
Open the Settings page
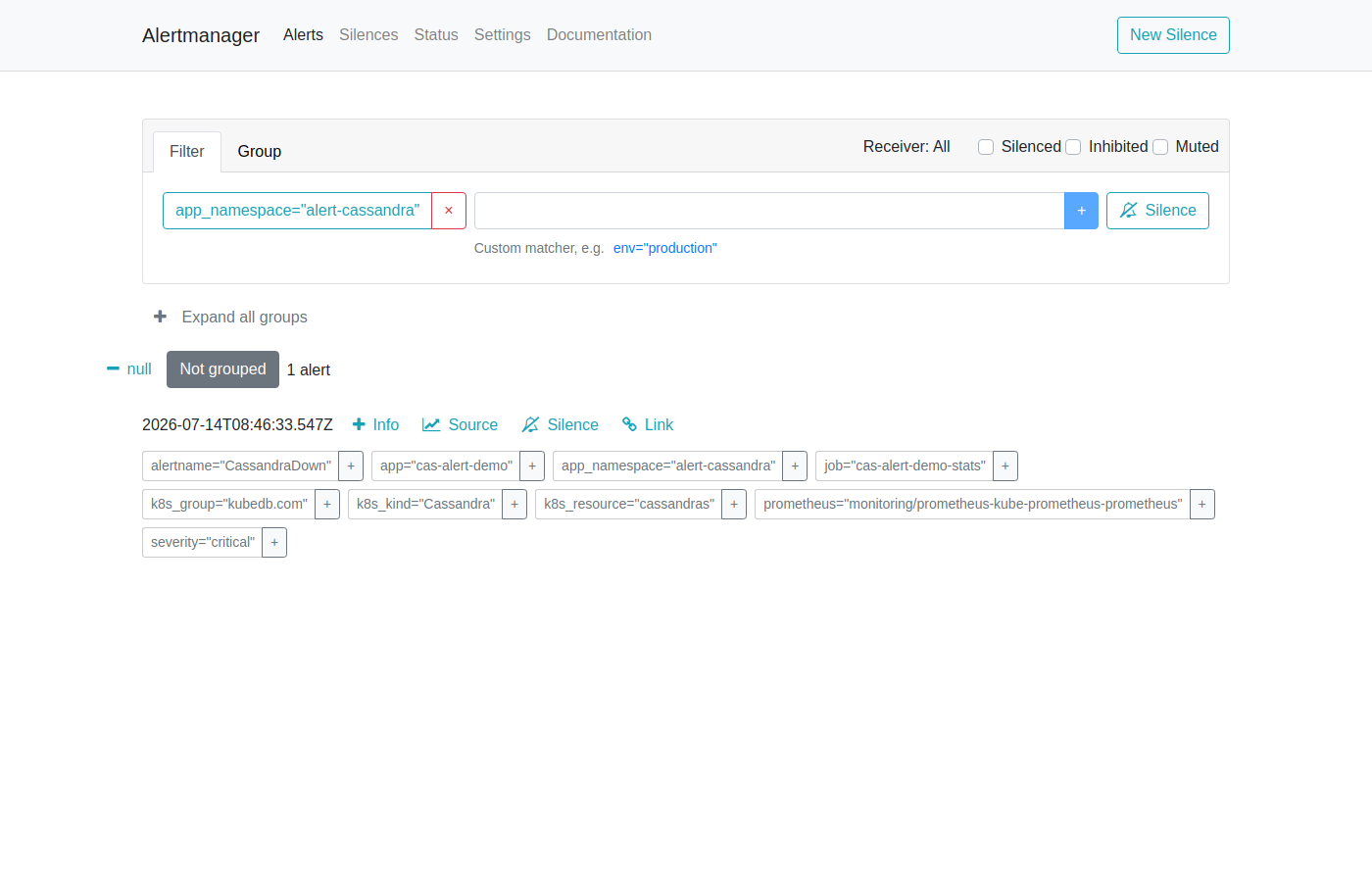(503, 35)
